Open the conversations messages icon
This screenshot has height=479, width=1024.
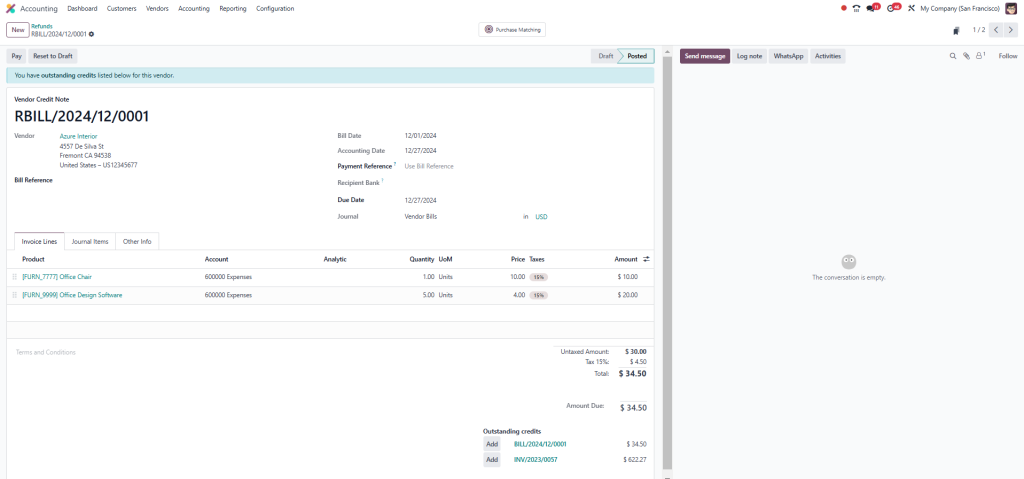872,8
